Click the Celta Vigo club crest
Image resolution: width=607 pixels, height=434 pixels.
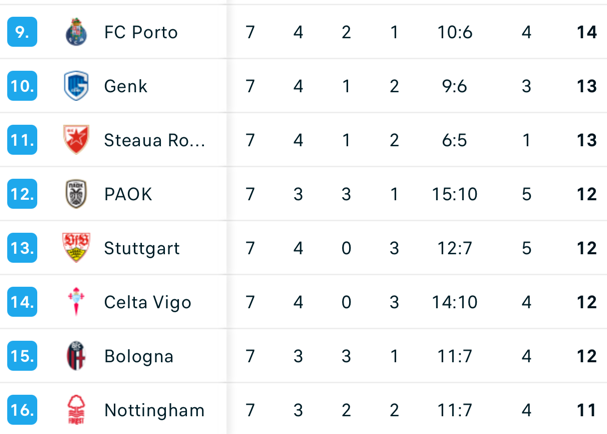tap(76, 302)
